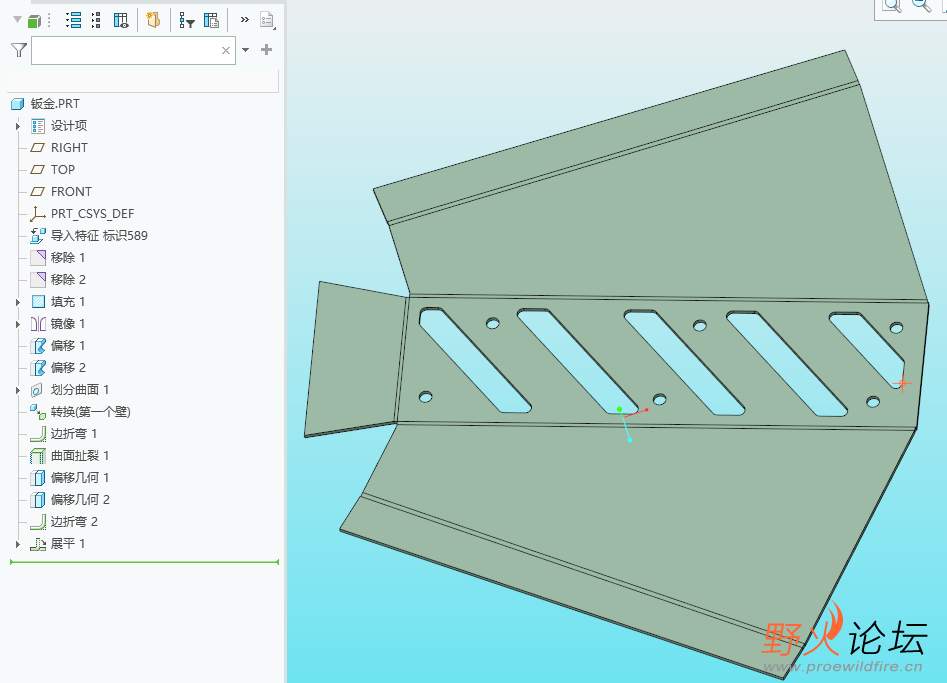Click the tree filter settings icon
Image resolution: width=947 pixels, height=683 pixels.
coord(186,20)
